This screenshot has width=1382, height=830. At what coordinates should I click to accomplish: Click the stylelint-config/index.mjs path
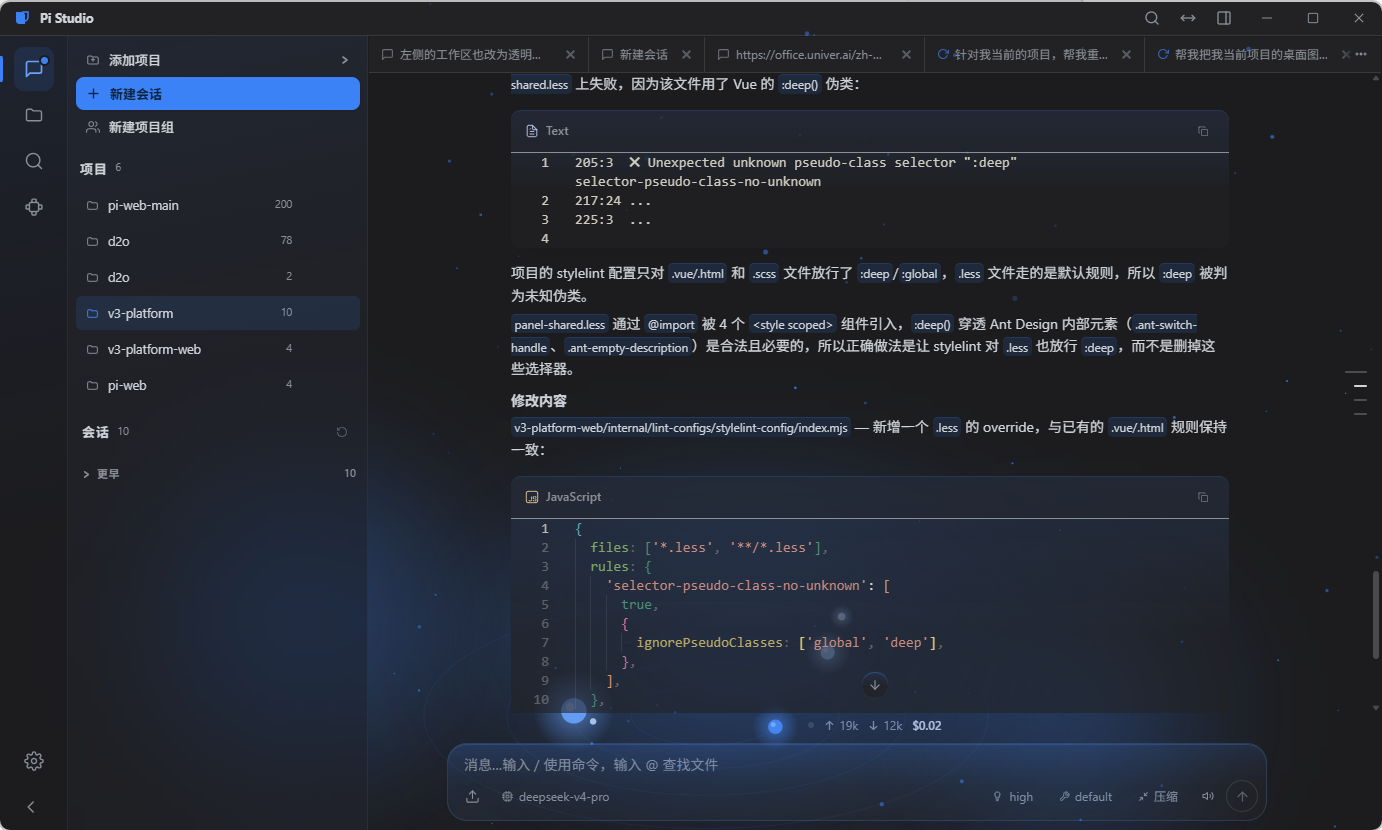pyautogui.click(x=681, y=428)
